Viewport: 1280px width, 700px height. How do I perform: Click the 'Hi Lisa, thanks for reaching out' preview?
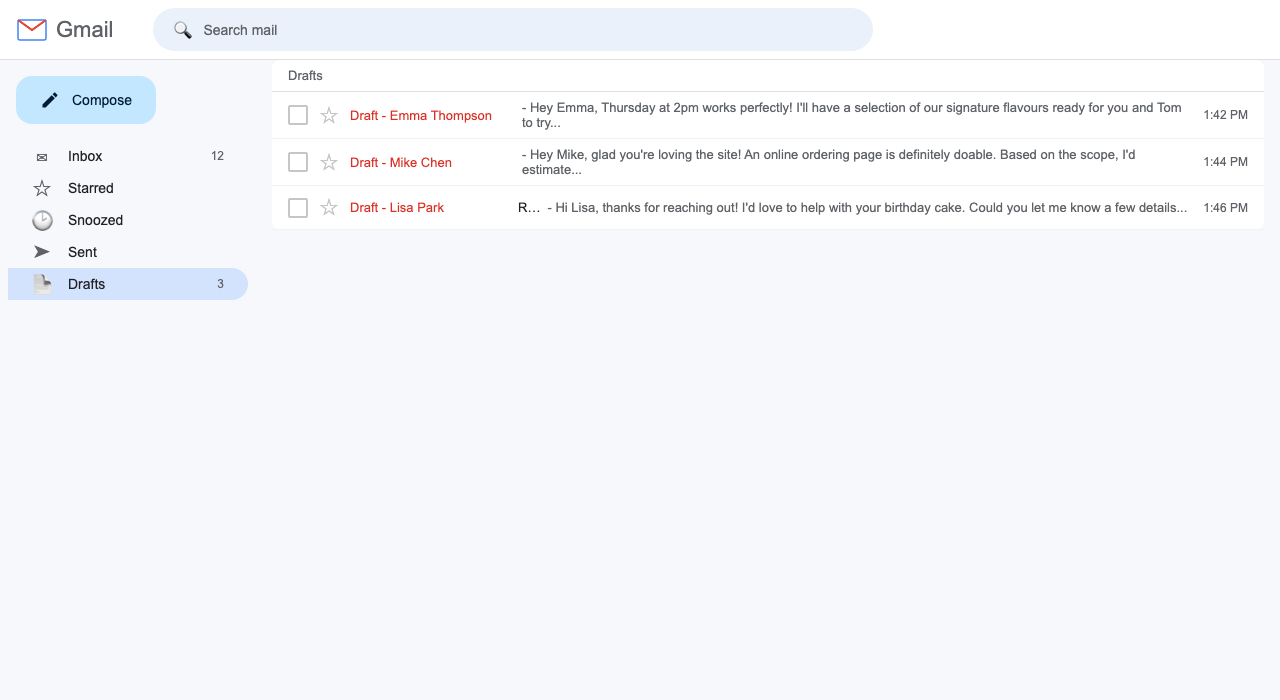[x=867, y=208]
